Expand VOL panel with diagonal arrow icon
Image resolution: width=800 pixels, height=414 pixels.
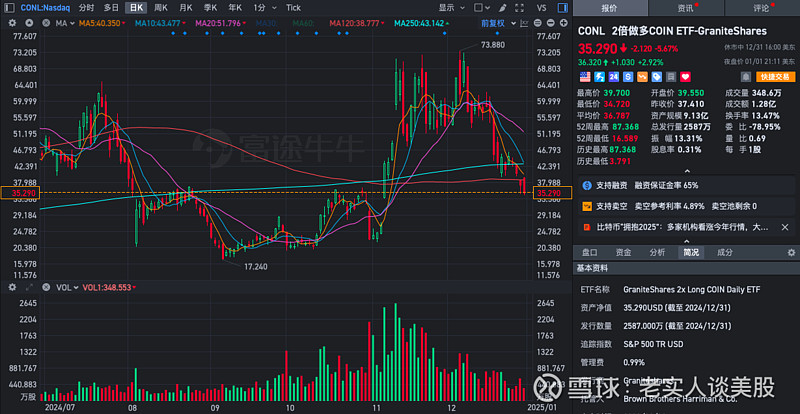[x=29, y=287]
